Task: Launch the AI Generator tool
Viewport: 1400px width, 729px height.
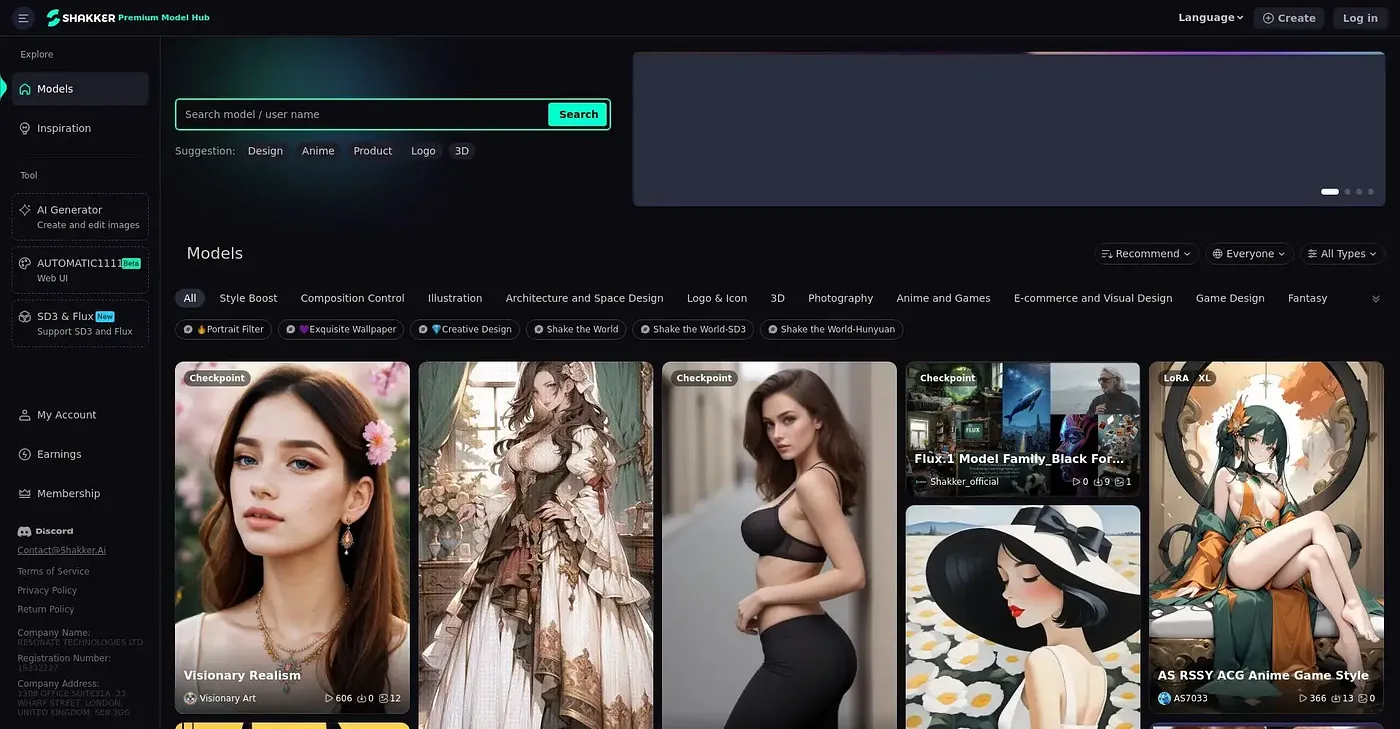Action: click(x=80, y=217)
